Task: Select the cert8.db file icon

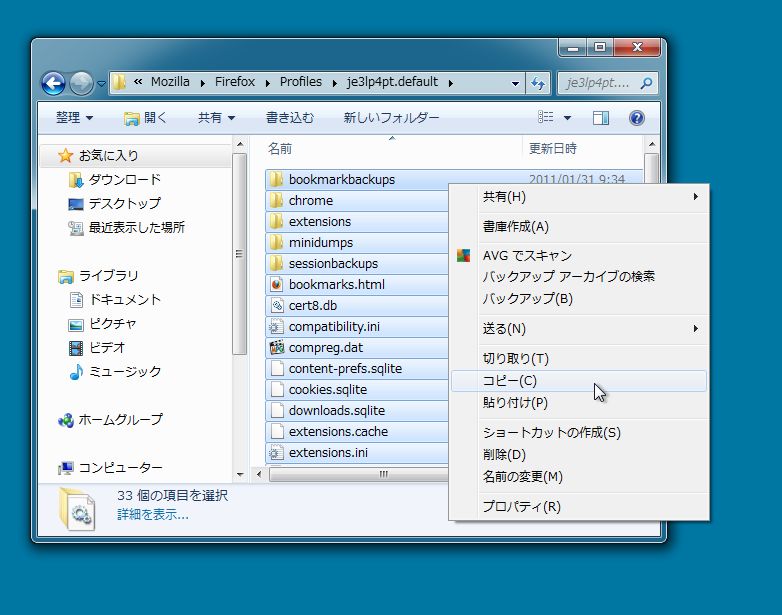Action: pos(276,305)
